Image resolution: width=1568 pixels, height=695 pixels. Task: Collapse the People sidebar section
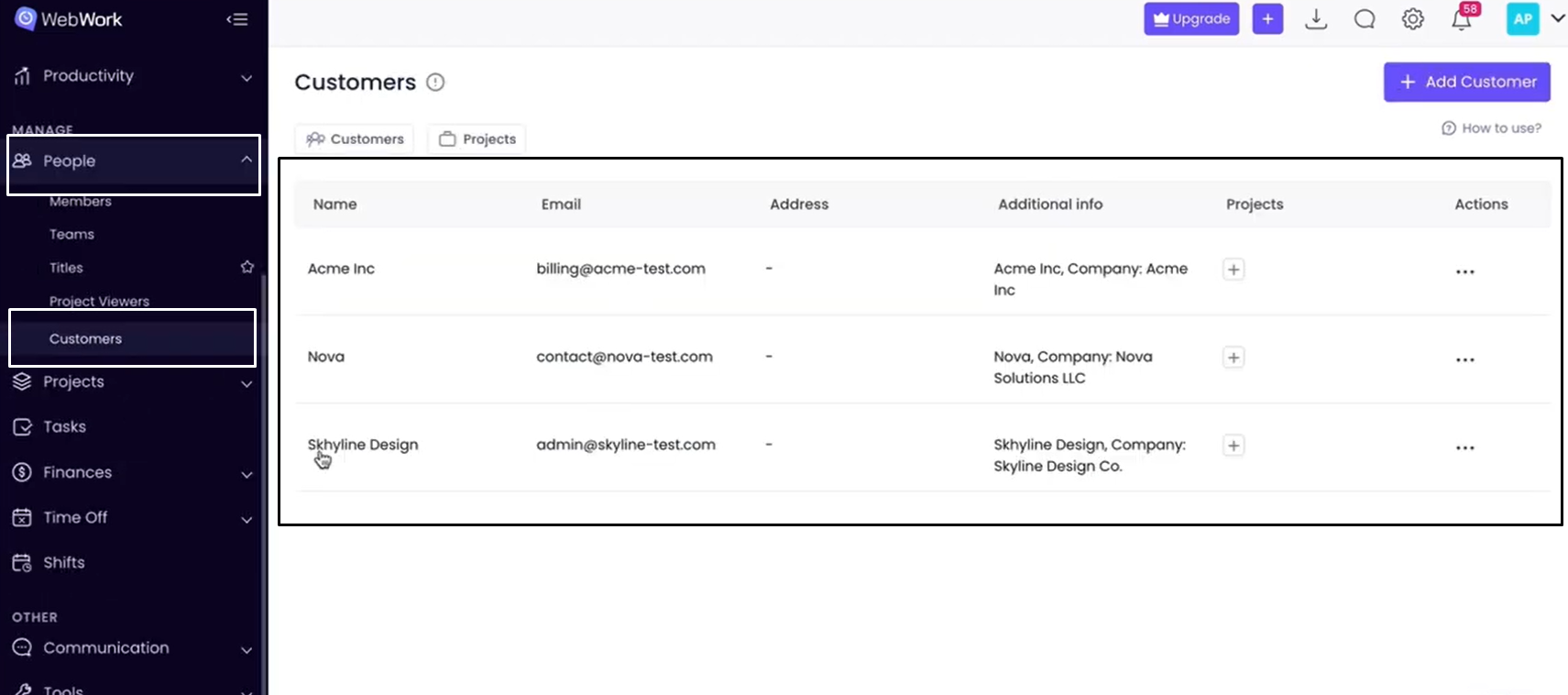(x=246, y=160)
